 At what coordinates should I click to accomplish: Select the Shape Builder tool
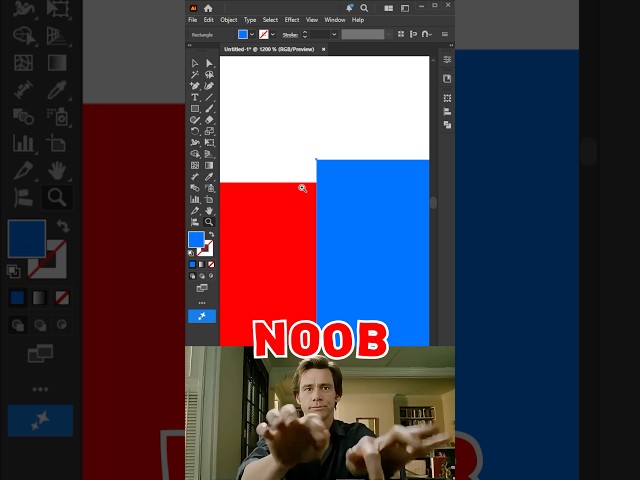[x=195, y=154]
